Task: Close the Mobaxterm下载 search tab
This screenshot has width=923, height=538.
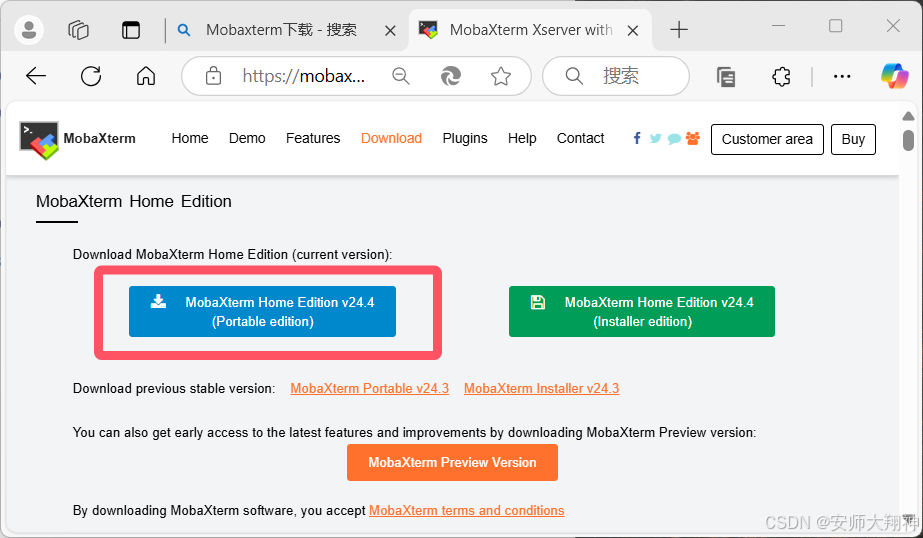Action: click(x=390, y=31)
